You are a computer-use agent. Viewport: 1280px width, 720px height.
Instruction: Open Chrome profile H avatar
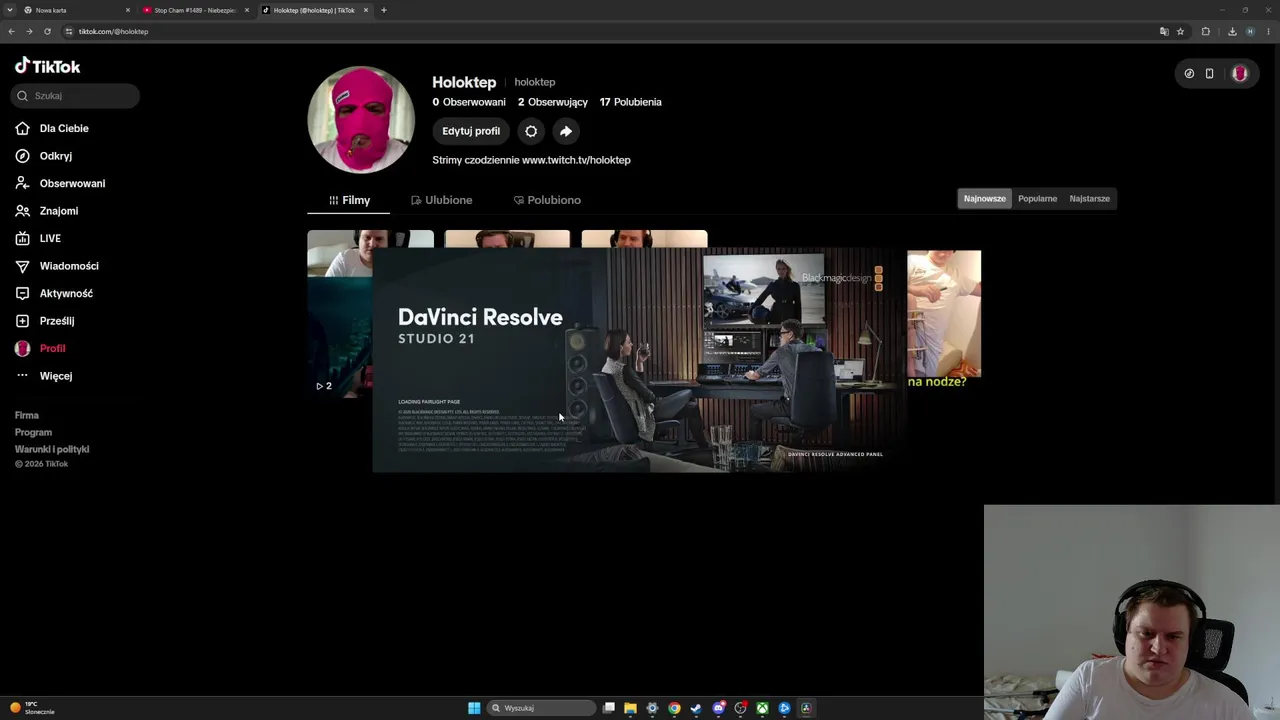click(1250, 31)
